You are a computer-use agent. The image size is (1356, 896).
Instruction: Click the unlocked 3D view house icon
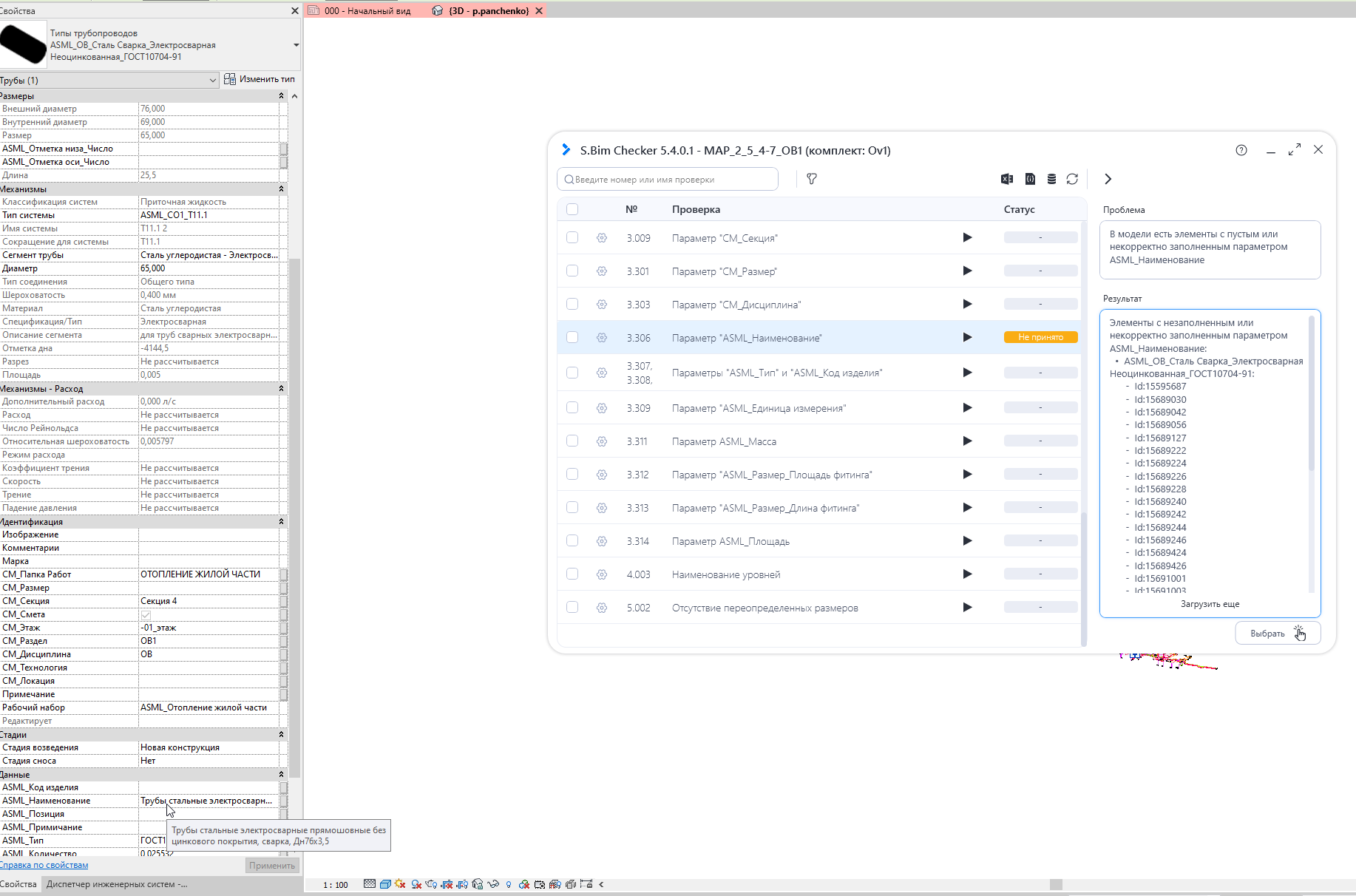(x=477, y=884)
